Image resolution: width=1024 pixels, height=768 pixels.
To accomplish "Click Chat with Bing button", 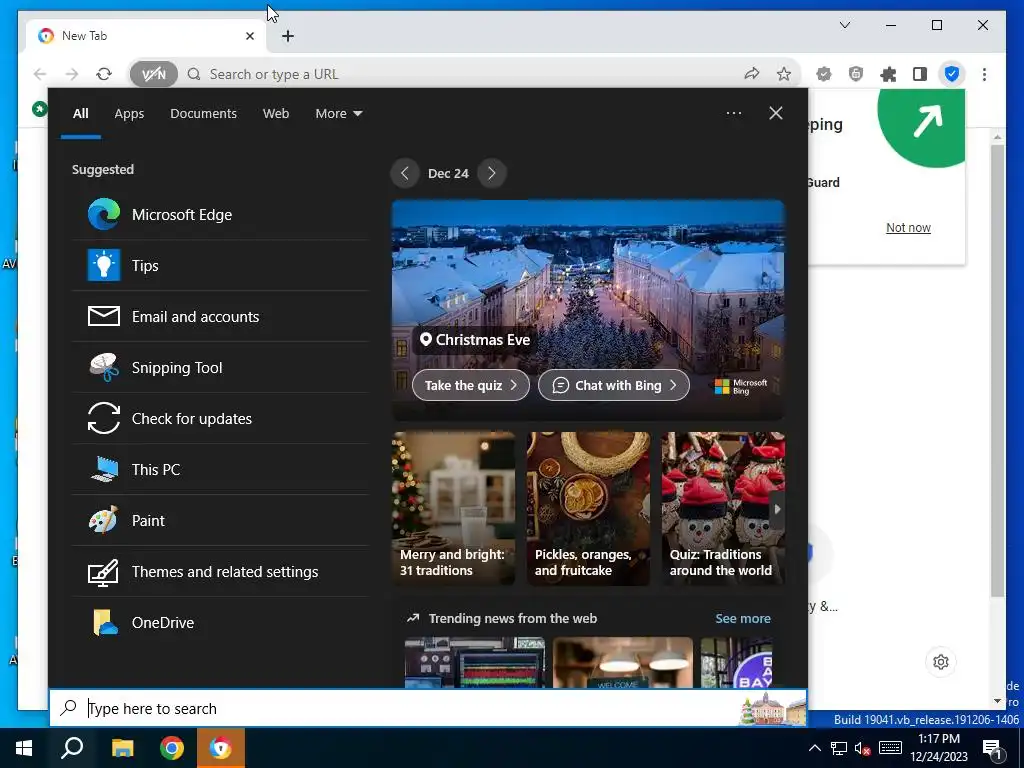I will click(x=614, y=385).
